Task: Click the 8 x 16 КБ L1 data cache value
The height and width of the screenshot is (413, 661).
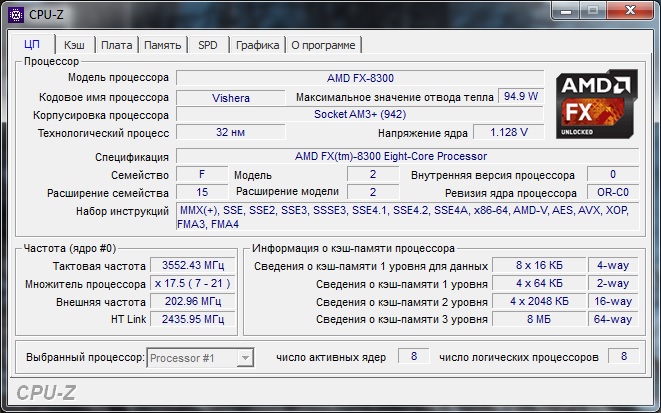Action: click(x=539, y=265)
